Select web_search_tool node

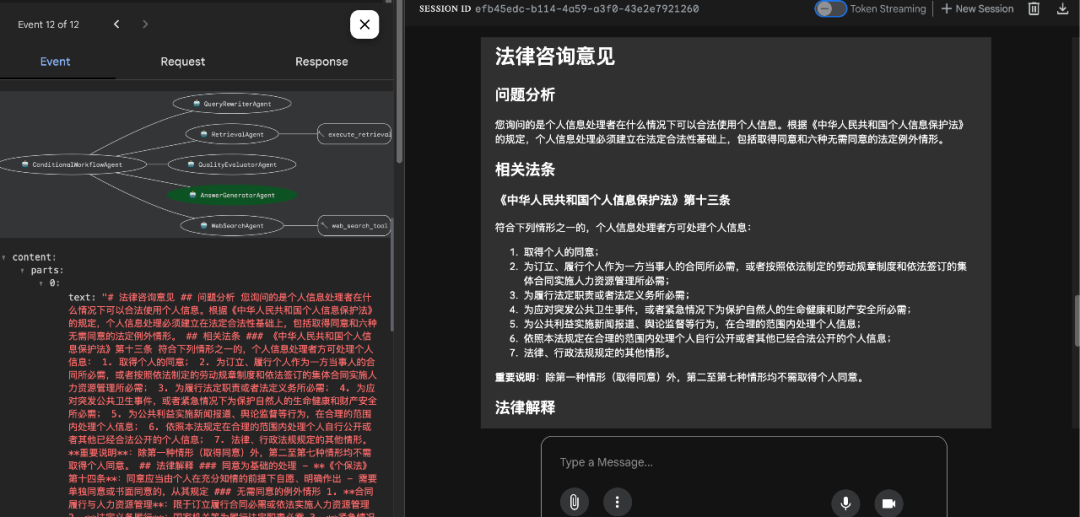pyautogui.click(x=355, y=225)
